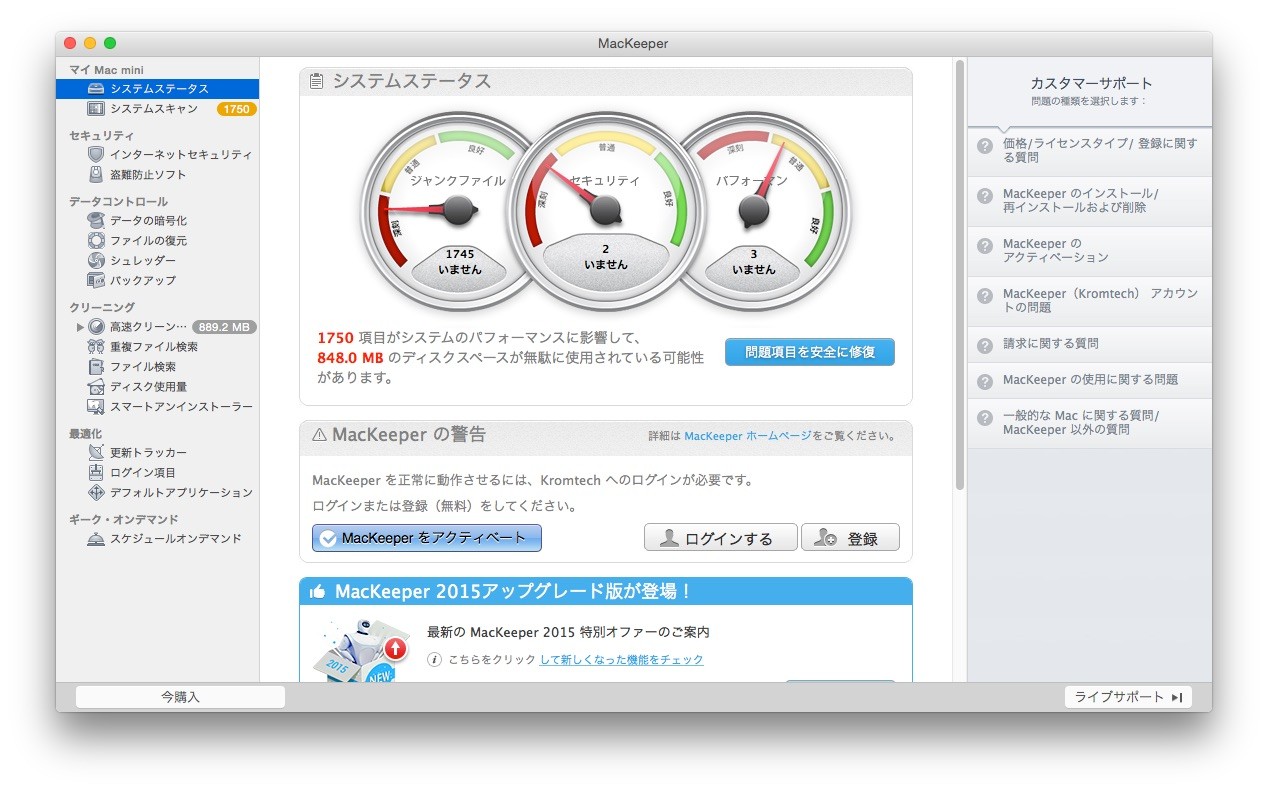Click the インターネットセキュリティ shield icon
This screenshot has height=792, width=1268.
[x=96, y=155]
